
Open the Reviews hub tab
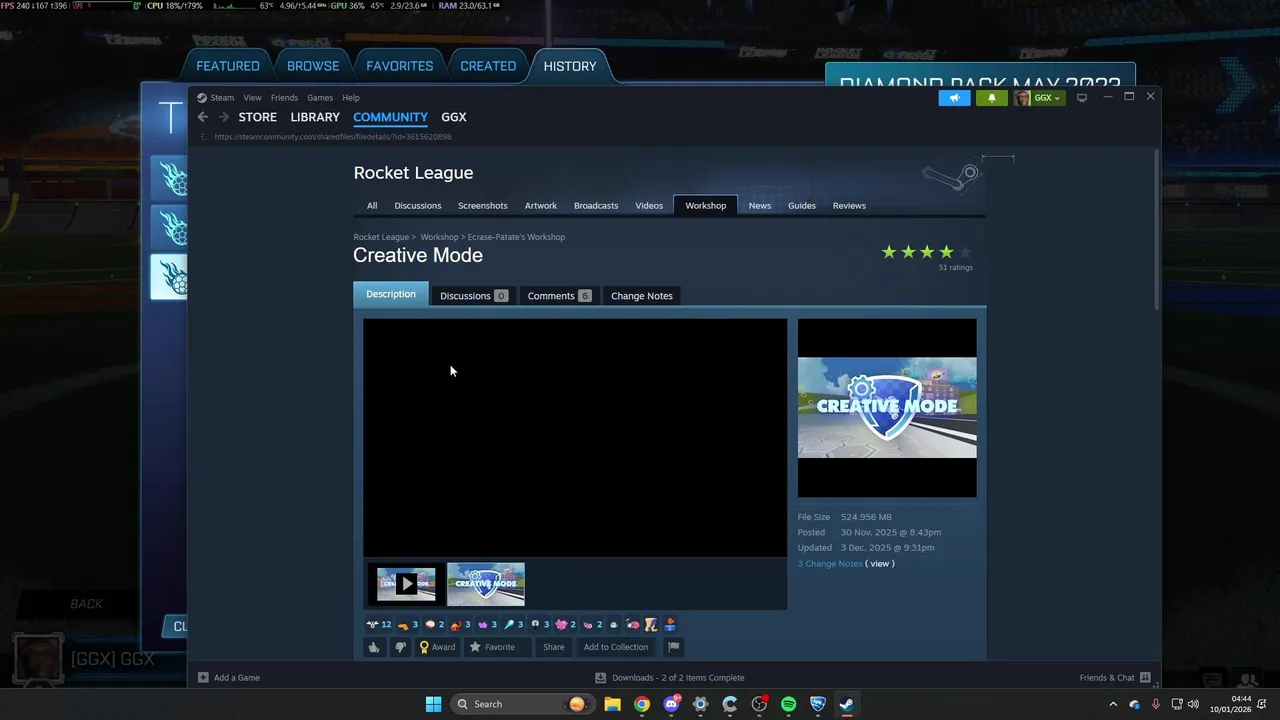click(x=849, y=206)
